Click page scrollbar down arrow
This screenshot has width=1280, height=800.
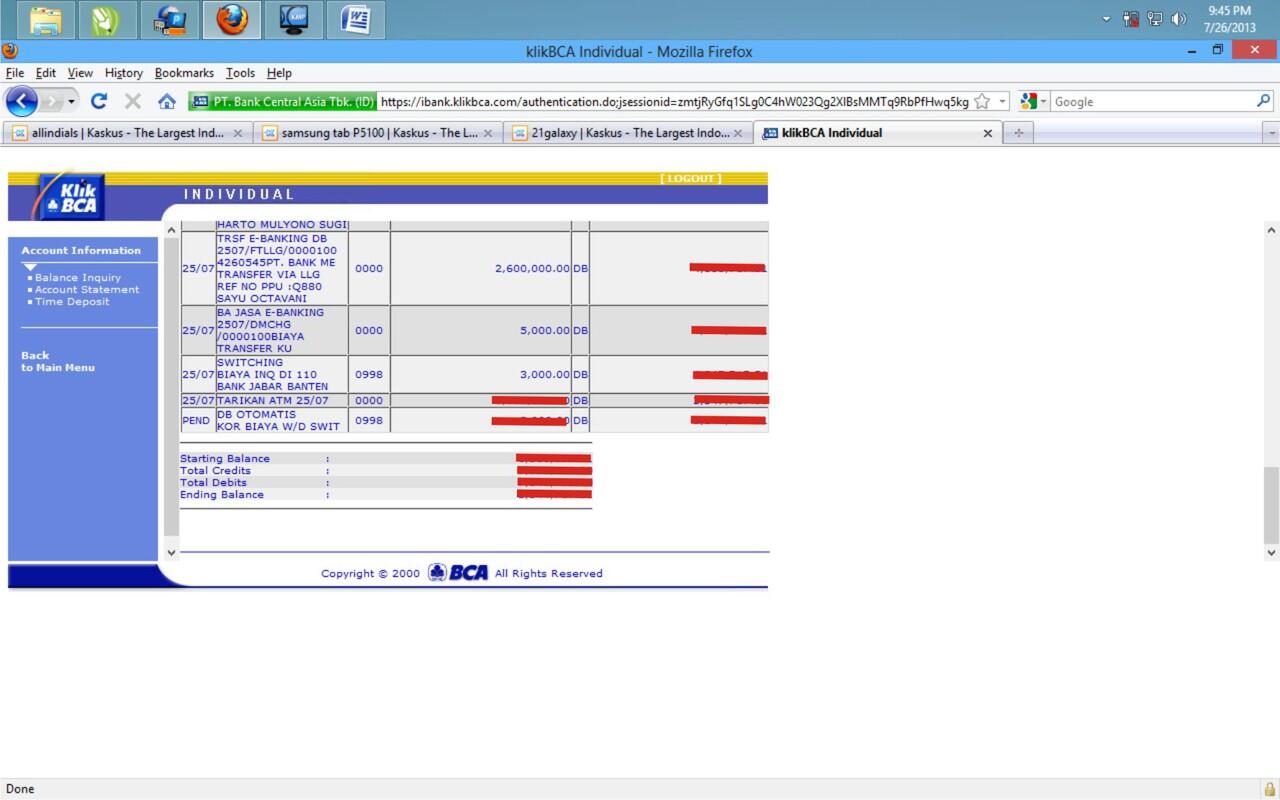tap(1272, 552)
